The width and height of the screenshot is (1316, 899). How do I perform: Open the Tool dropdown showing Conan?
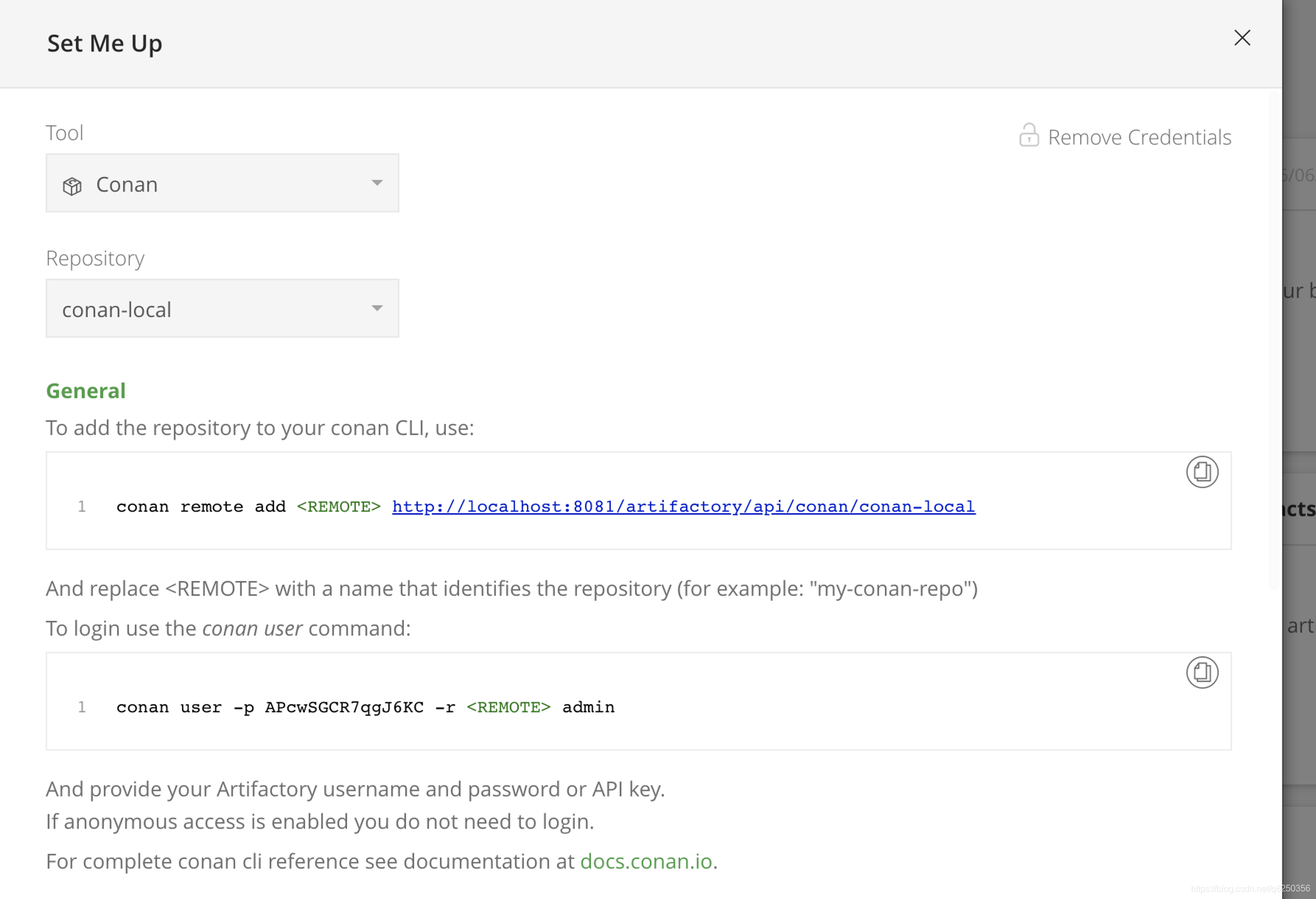[222, 183]
